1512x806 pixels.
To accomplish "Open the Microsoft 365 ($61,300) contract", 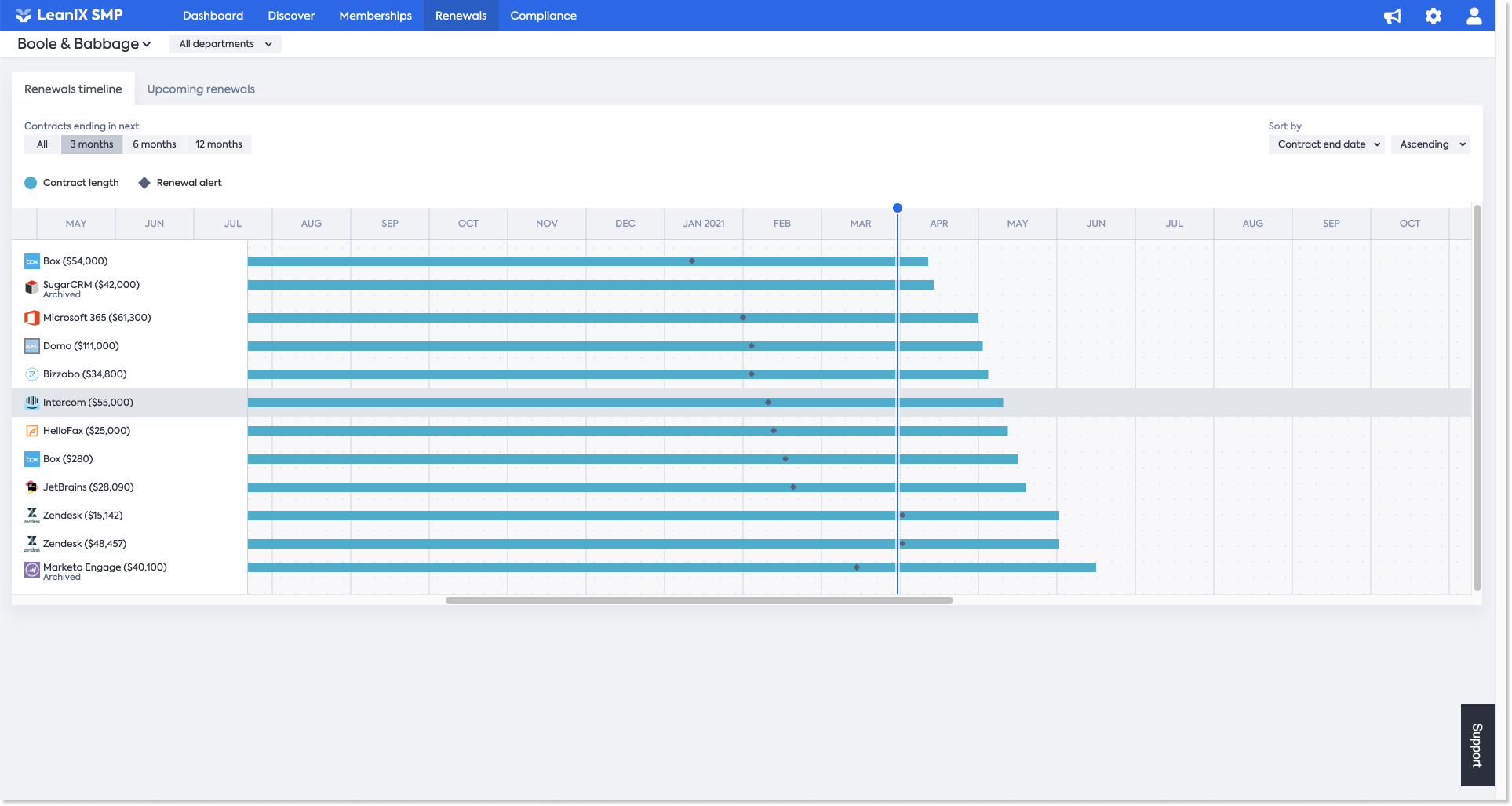I will 97,318.
